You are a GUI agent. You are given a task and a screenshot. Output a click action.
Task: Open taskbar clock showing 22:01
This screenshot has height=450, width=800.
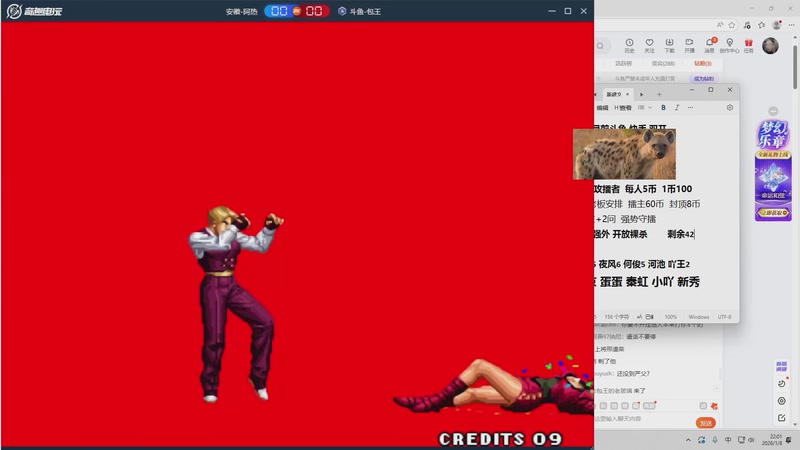pos(772,440)
